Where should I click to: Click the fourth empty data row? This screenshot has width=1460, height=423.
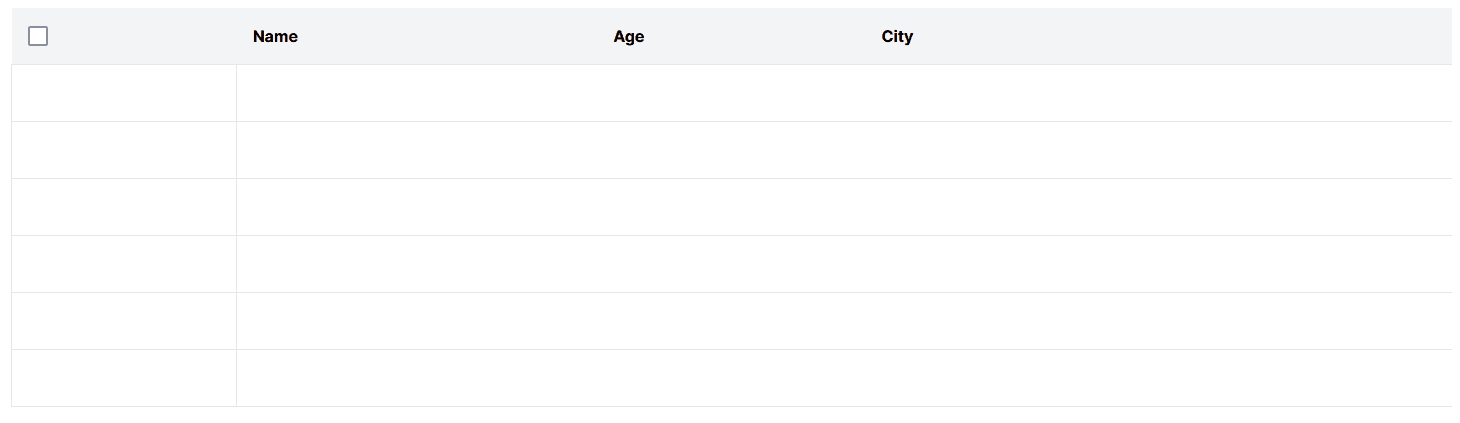(731, 264)
